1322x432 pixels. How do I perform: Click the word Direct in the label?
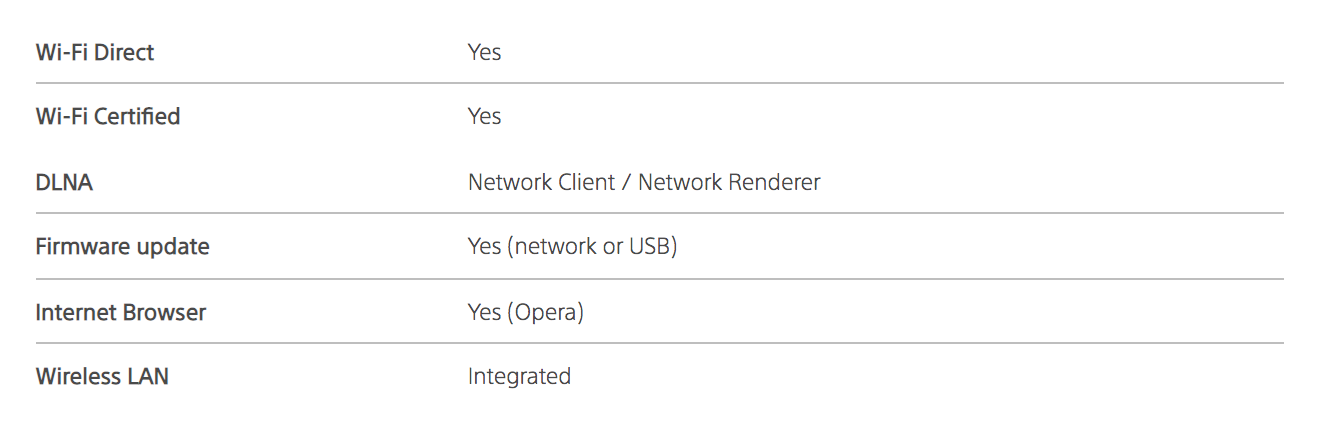tap(124, 52)
